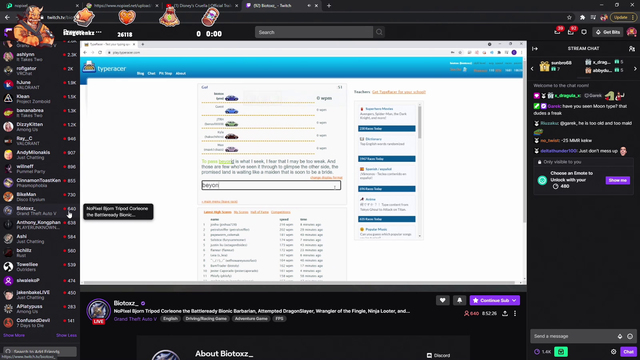Open Towelliee Outriders channel

[40, 267]
